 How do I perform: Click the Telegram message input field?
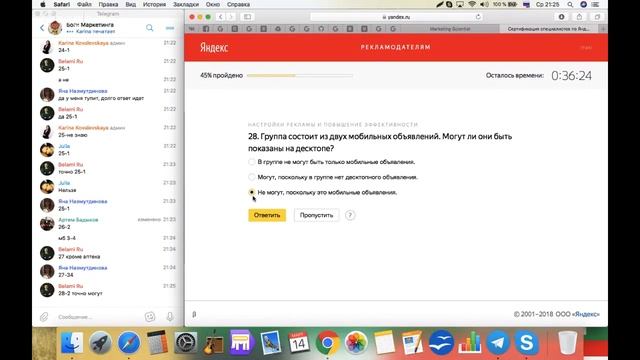[98, 317]
